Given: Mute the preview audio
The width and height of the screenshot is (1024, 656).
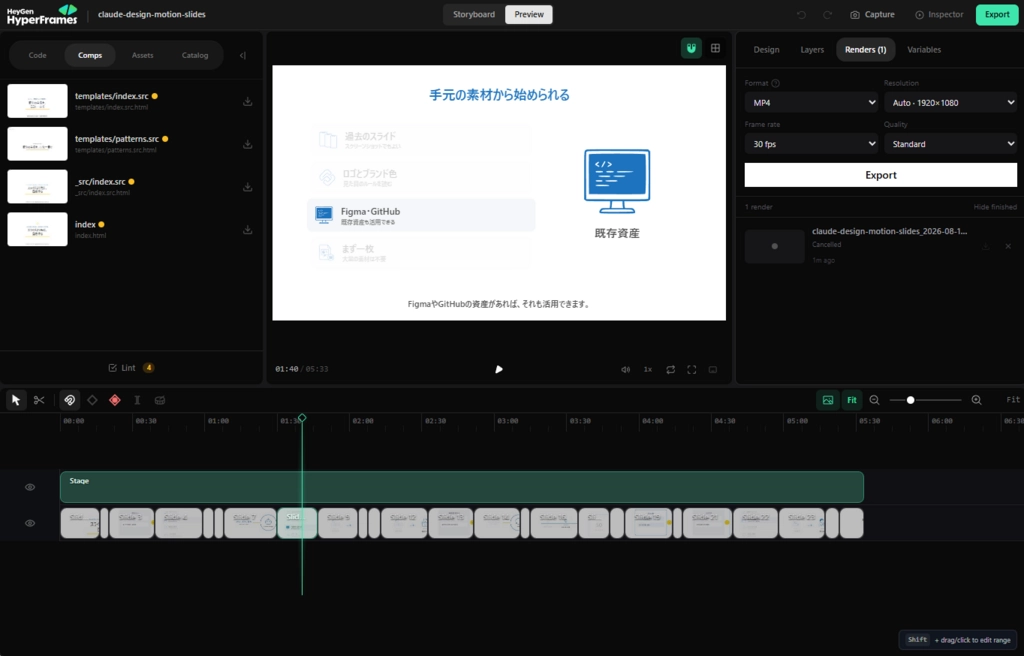Looking at the screenshot, I should click(625, 369).
